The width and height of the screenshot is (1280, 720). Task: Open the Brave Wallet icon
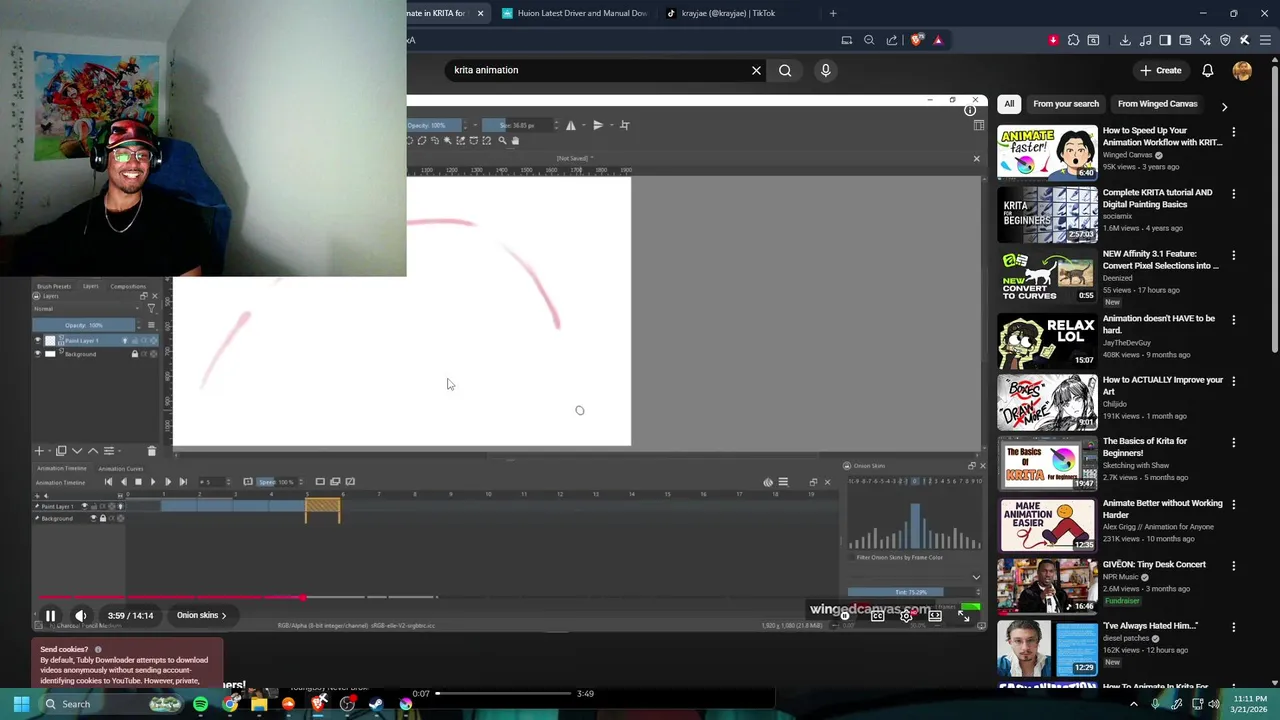pyautogui.click(x=1185, y=40)
